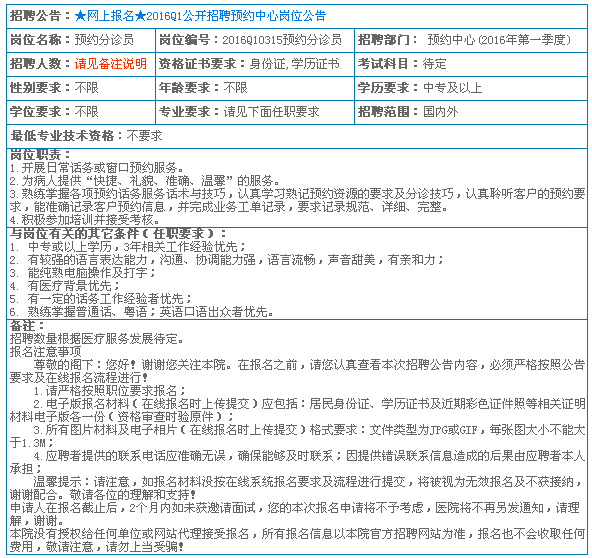592x558 pixels.
Task: Click the first star icon before 网上报名
Action: point(80,16)
